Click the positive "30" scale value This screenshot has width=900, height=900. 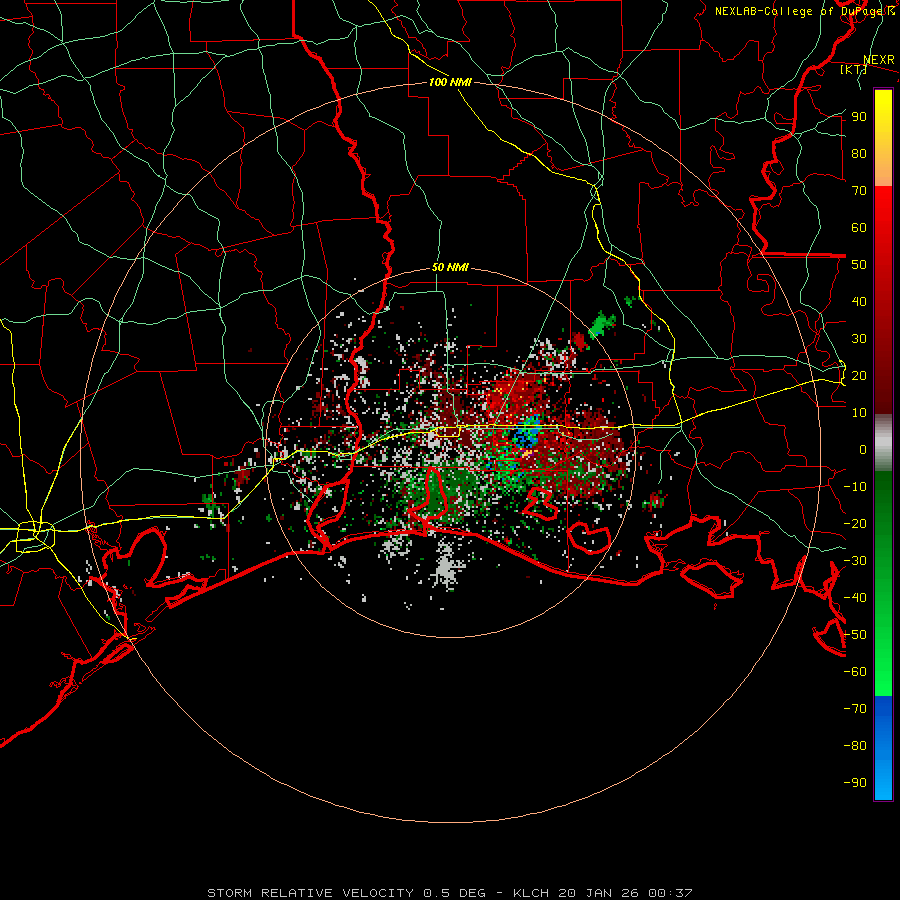859,339
